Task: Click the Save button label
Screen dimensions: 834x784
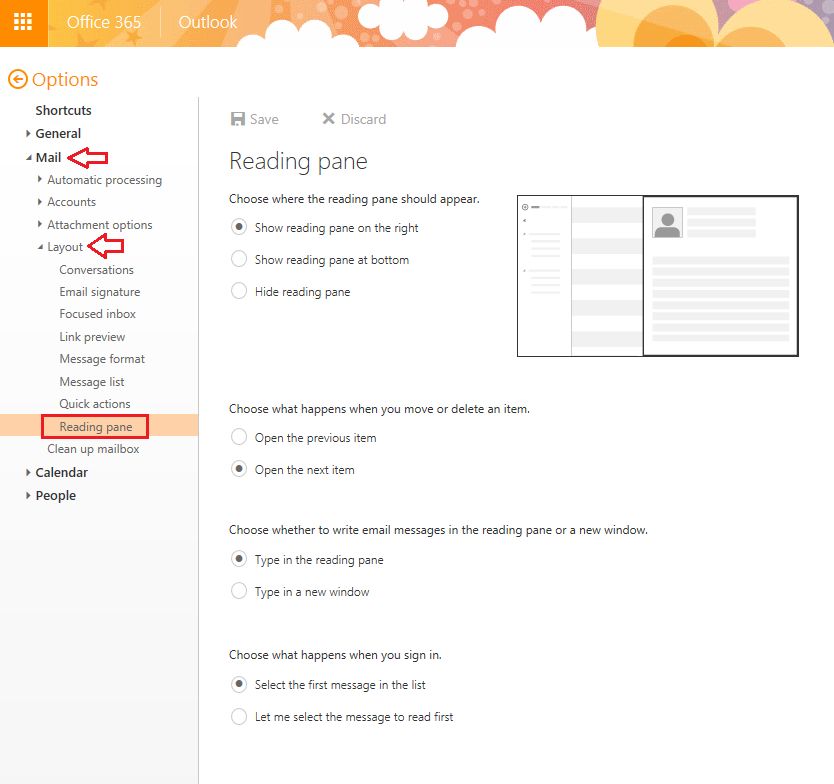Action: click(264, 119)
